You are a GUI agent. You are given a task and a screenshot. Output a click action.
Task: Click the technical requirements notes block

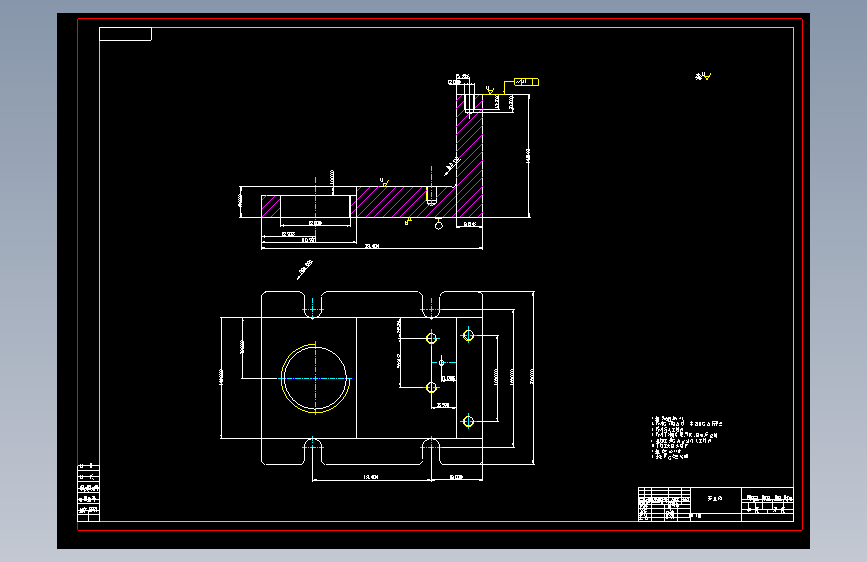pos(686,438)
